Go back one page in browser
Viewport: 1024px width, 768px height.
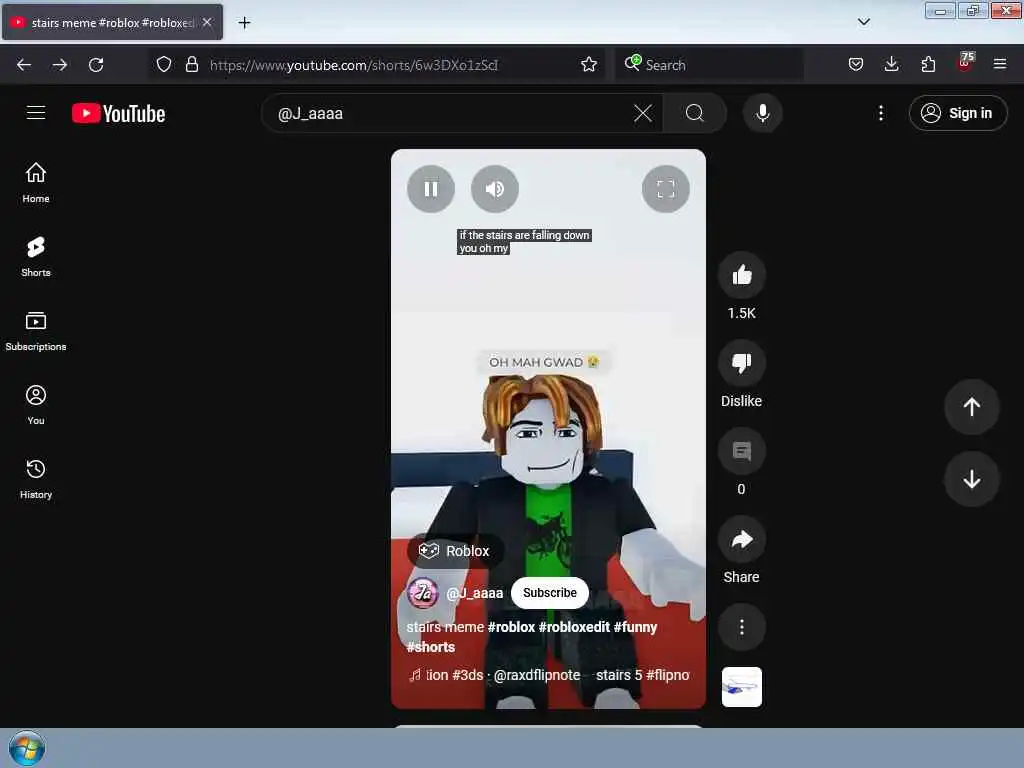point(24,65)
